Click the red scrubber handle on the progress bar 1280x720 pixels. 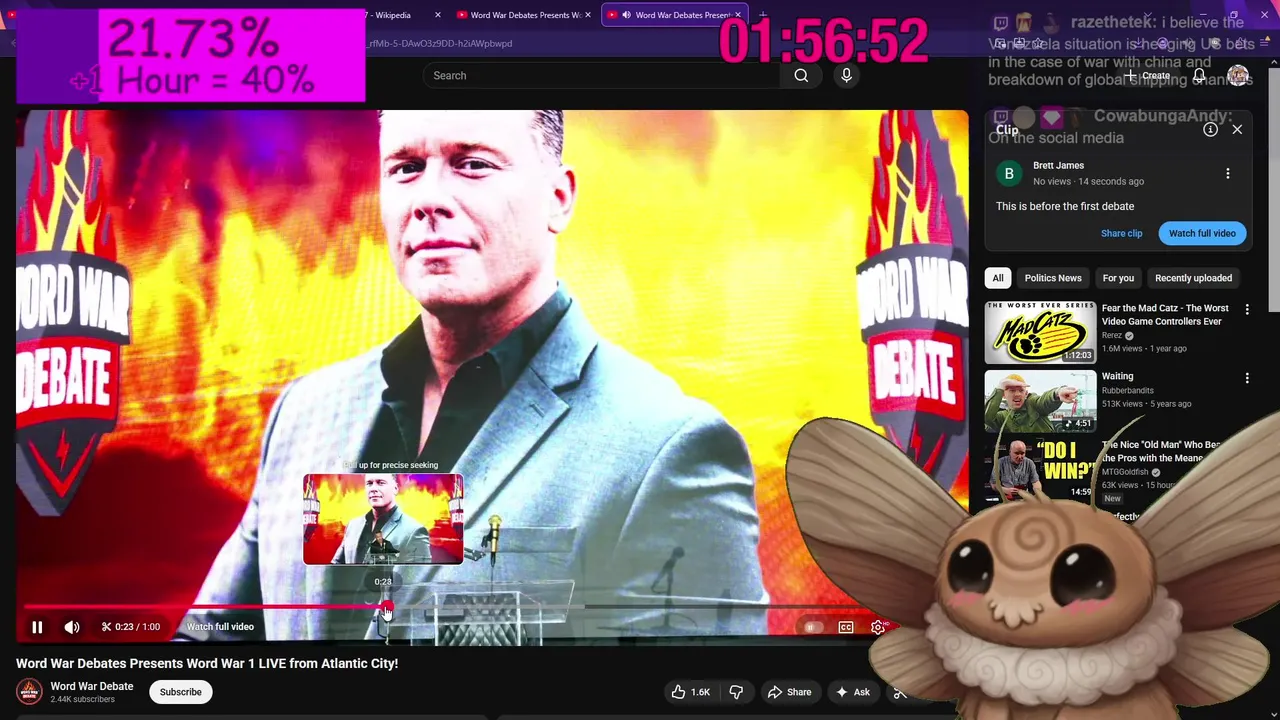coord(387,607)
